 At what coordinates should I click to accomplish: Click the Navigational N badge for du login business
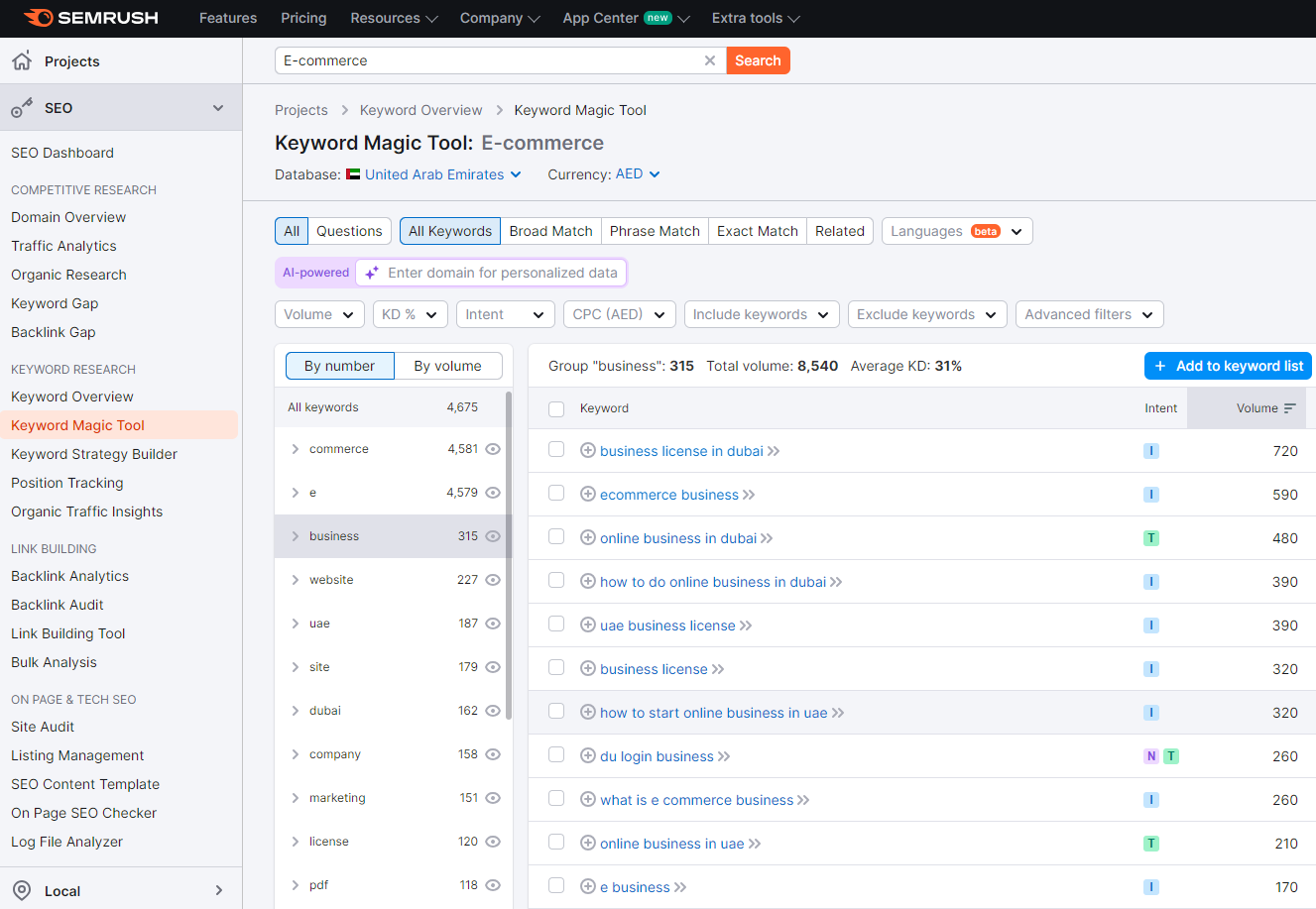(x=1151, y=756)
